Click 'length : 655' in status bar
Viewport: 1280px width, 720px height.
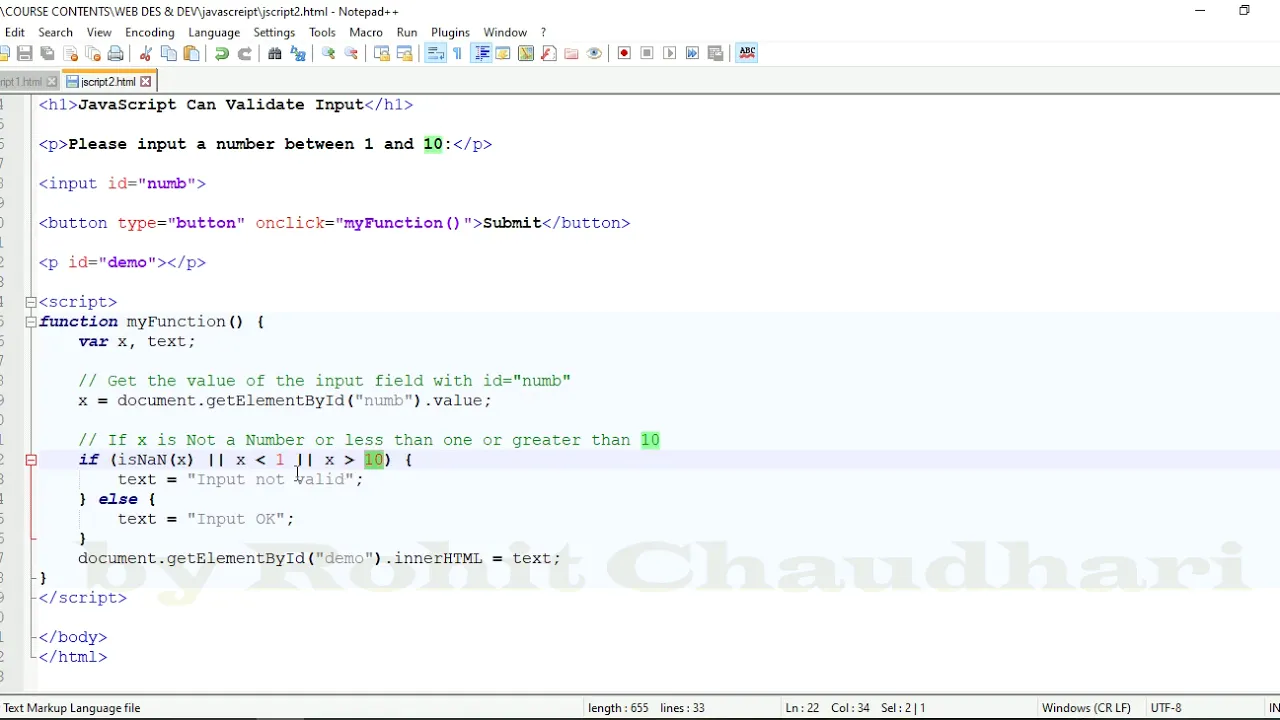point(619,708)
